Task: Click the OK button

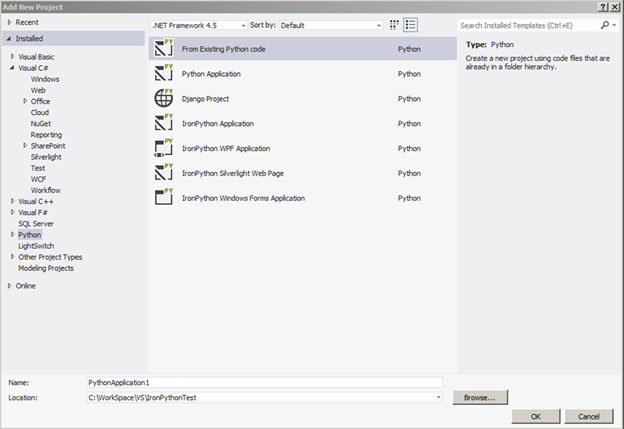Action: [536, 416]
